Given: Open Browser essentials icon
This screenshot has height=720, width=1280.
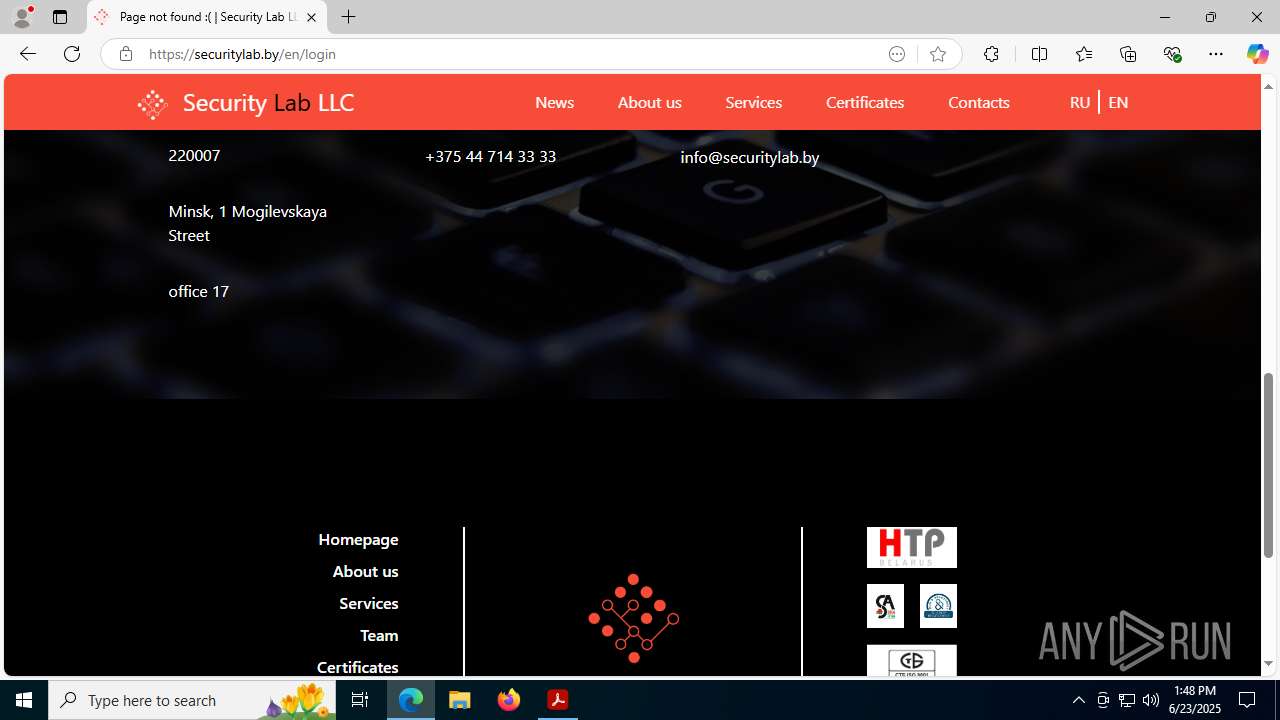Looking at the screenshot, I should click(1172, 54).
